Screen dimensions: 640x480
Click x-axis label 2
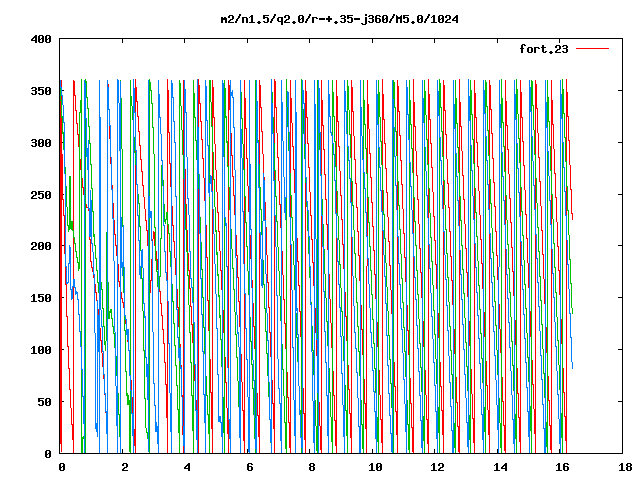(x=124, y=467)
